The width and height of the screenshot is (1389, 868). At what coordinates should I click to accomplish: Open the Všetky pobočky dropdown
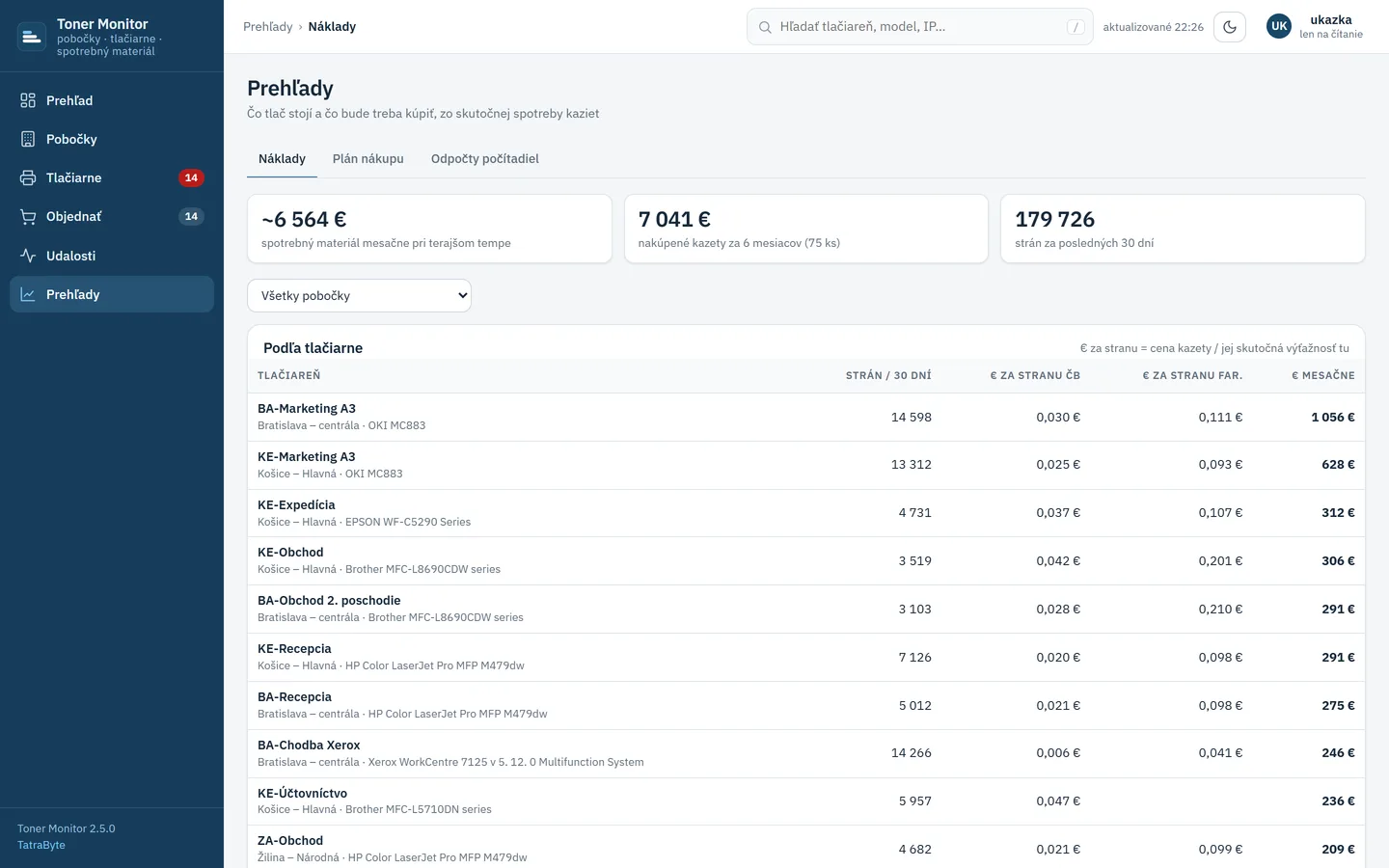pos(359,296)
